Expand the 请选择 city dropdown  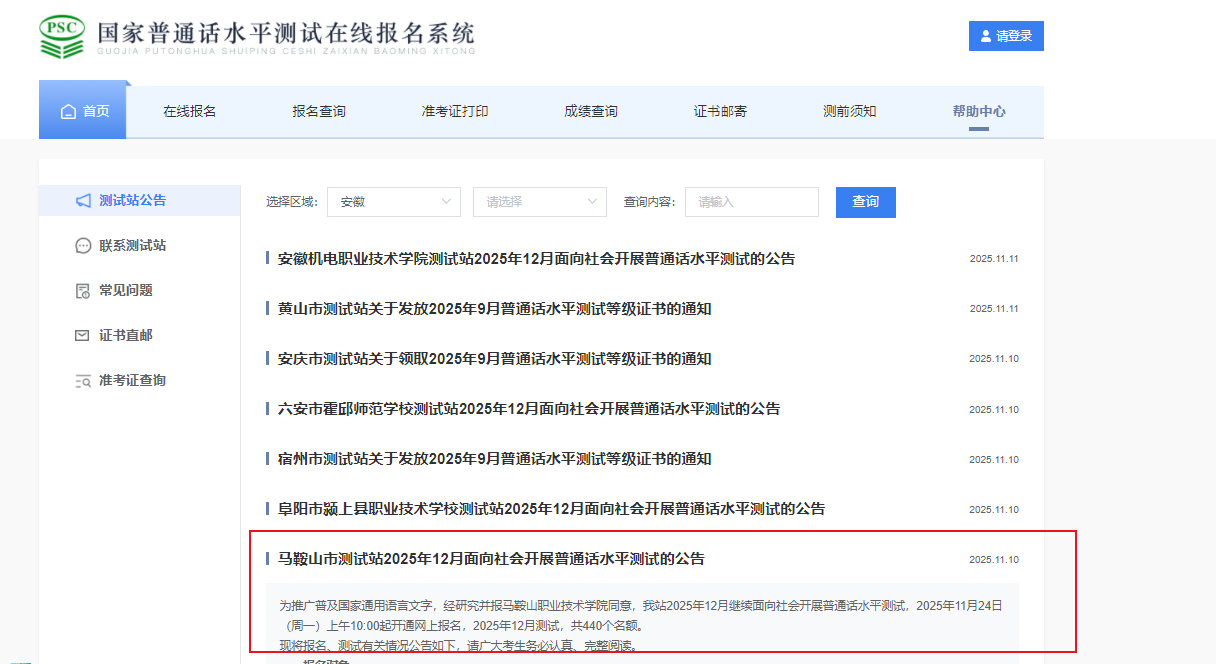[539, 202]
